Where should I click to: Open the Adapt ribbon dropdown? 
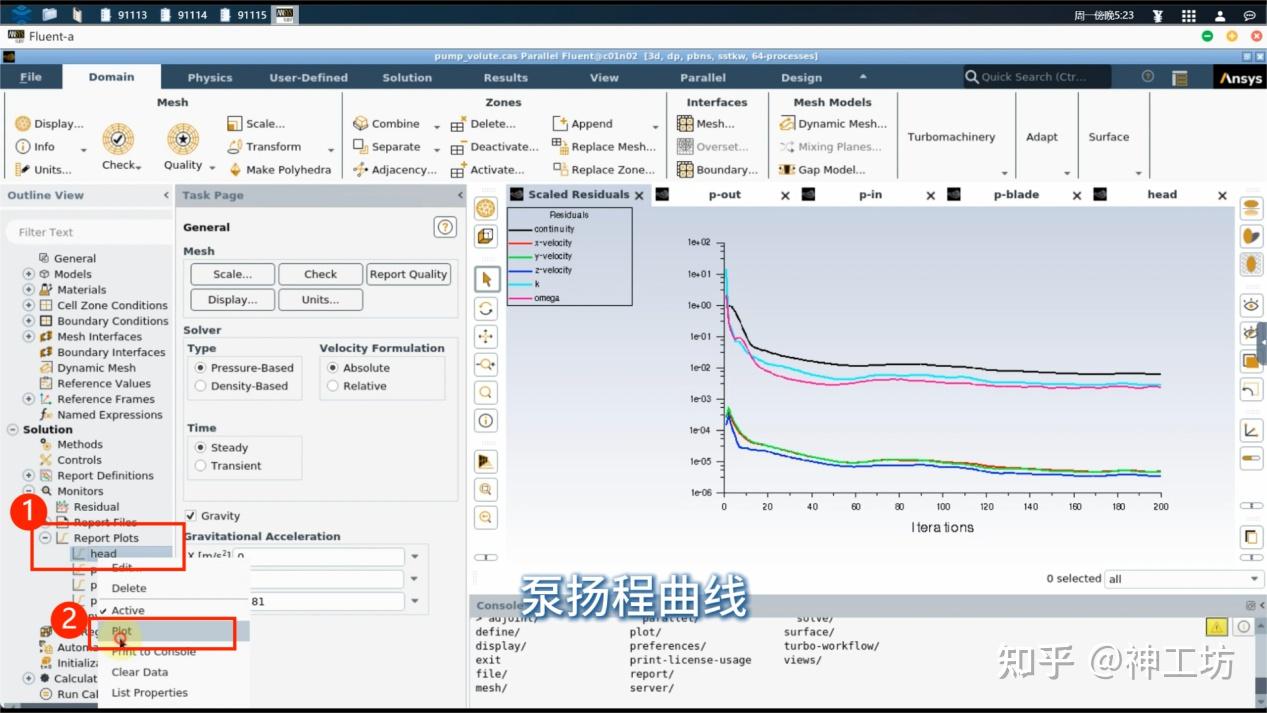click(1068, 172)
